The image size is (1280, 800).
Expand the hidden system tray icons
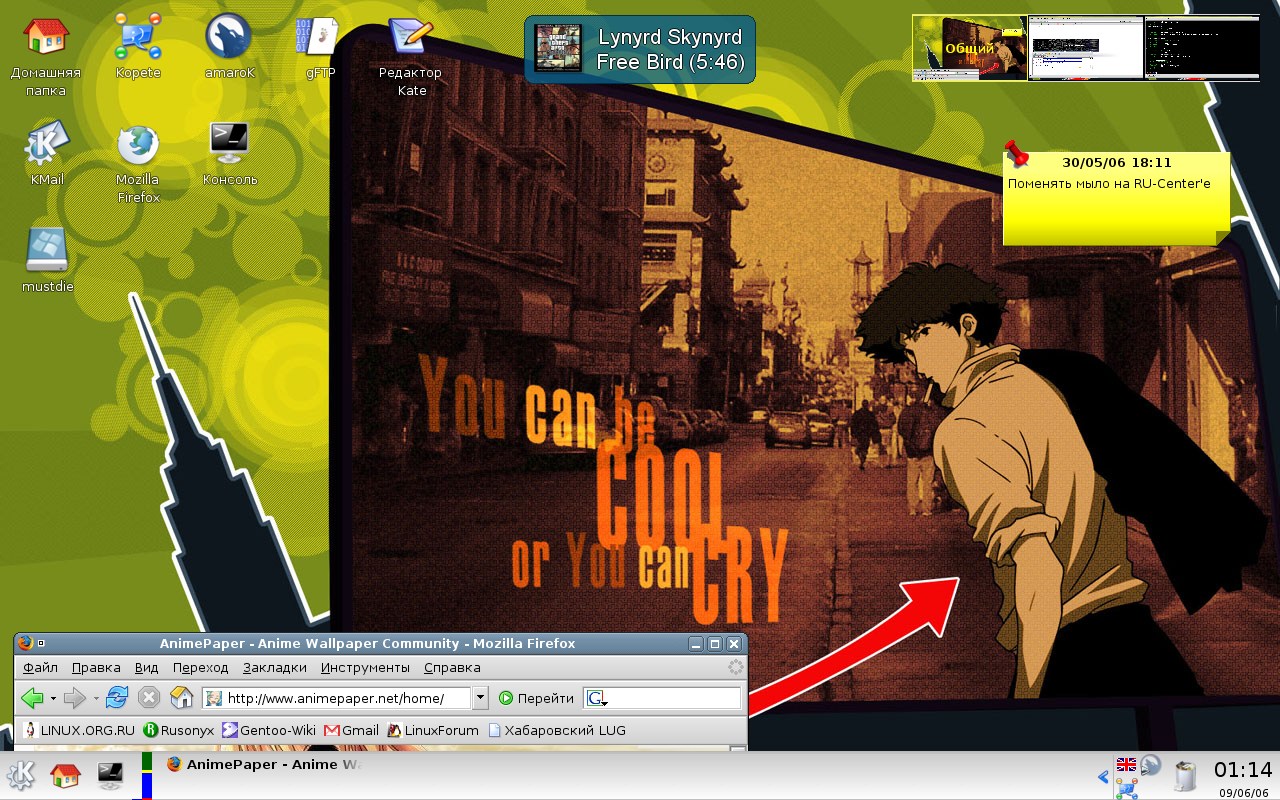click(1103, 776)
